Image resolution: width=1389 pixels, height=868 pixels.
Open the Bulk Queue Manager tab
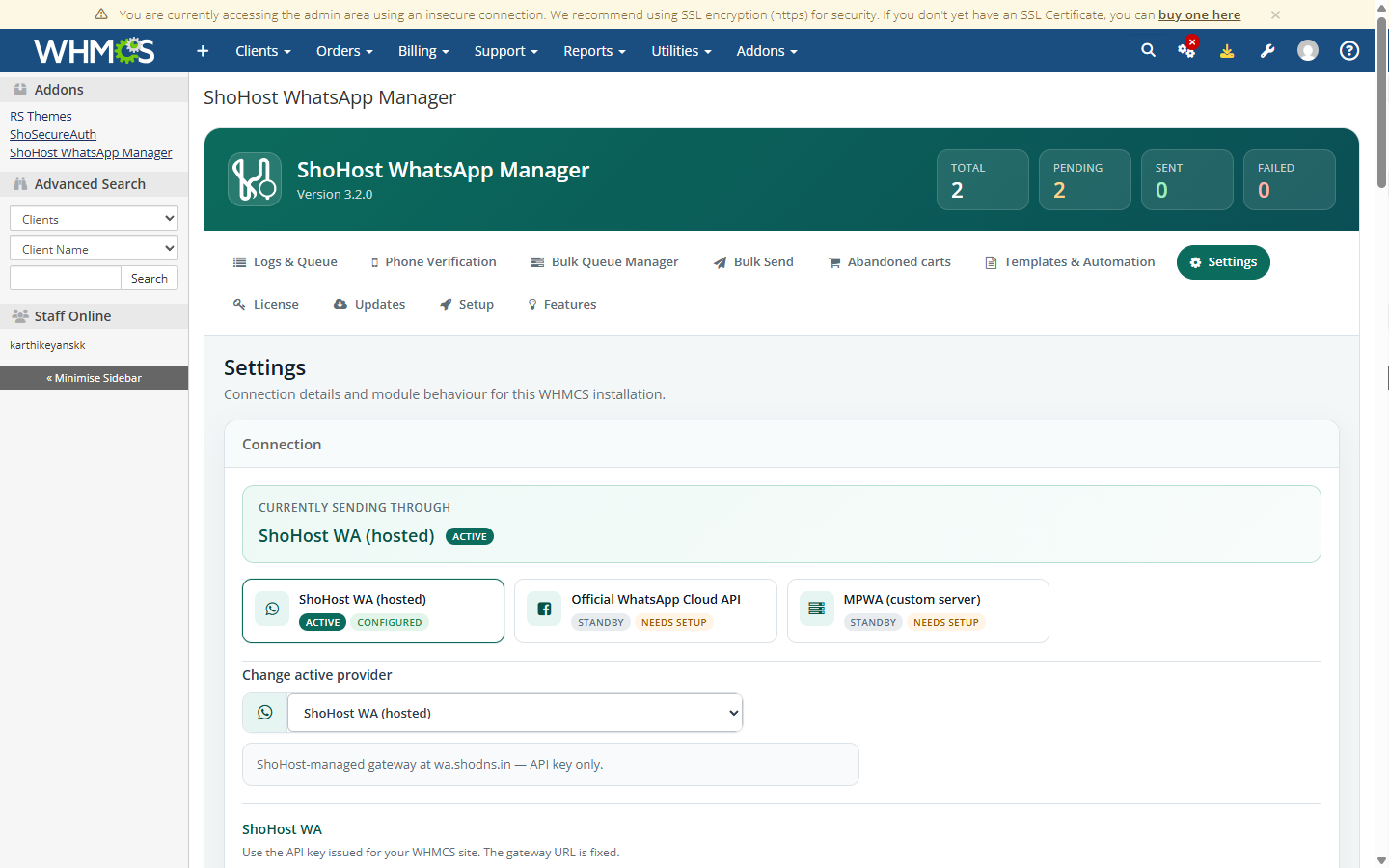point(605,262)
